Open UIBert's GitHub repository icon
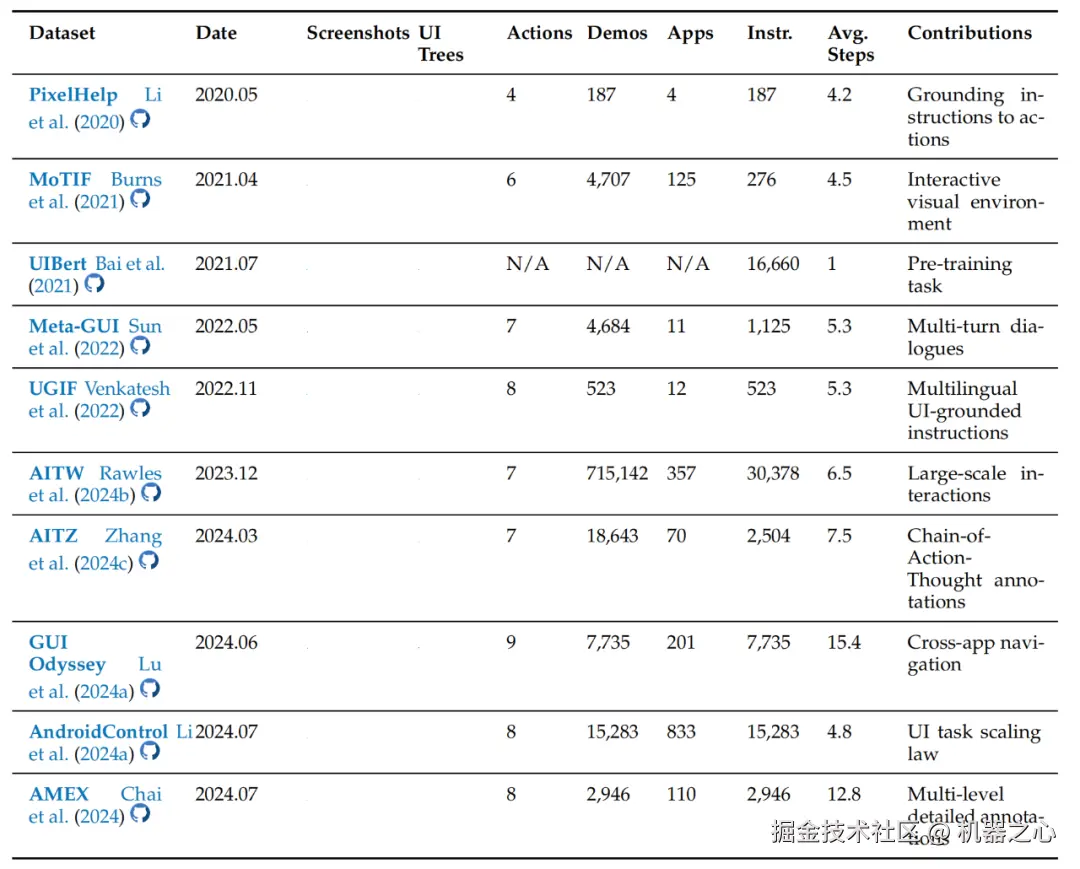 (94, 283)
